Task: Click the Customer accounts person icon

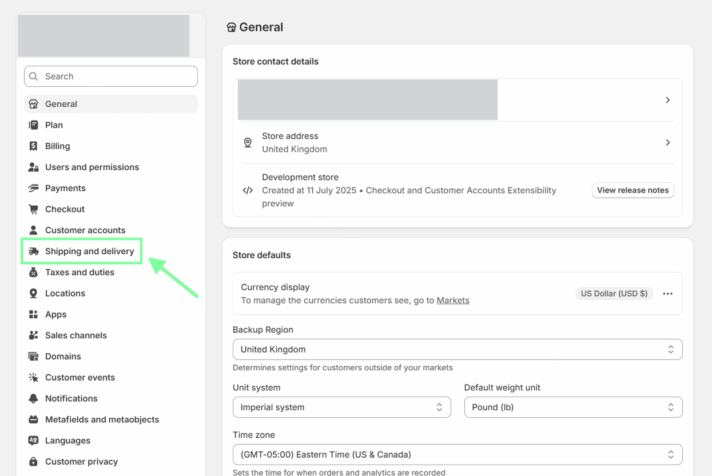Action: click(33, 230)
